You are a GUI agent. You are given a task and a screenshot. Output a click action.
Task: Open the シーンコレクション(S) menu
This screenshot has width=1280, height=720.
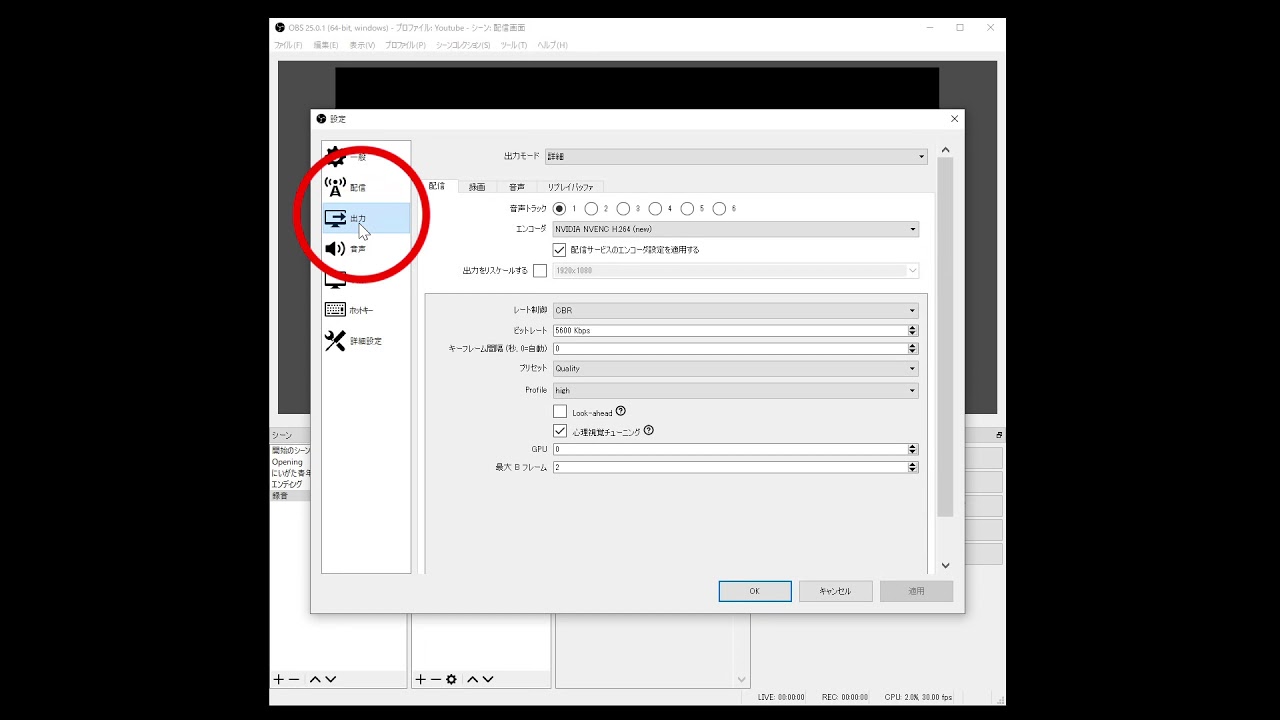(x=463, y=45)
